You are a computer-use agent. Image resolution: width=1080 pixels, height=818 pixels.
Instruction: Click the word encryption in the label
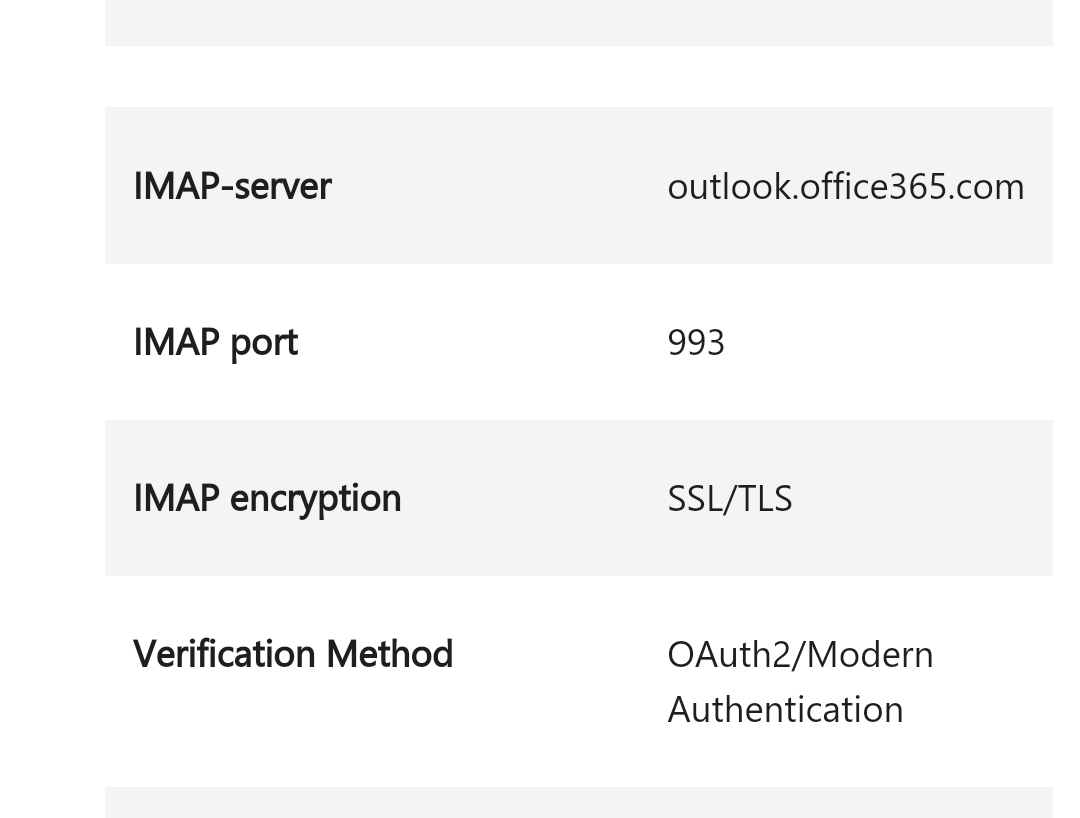[315, 498]
